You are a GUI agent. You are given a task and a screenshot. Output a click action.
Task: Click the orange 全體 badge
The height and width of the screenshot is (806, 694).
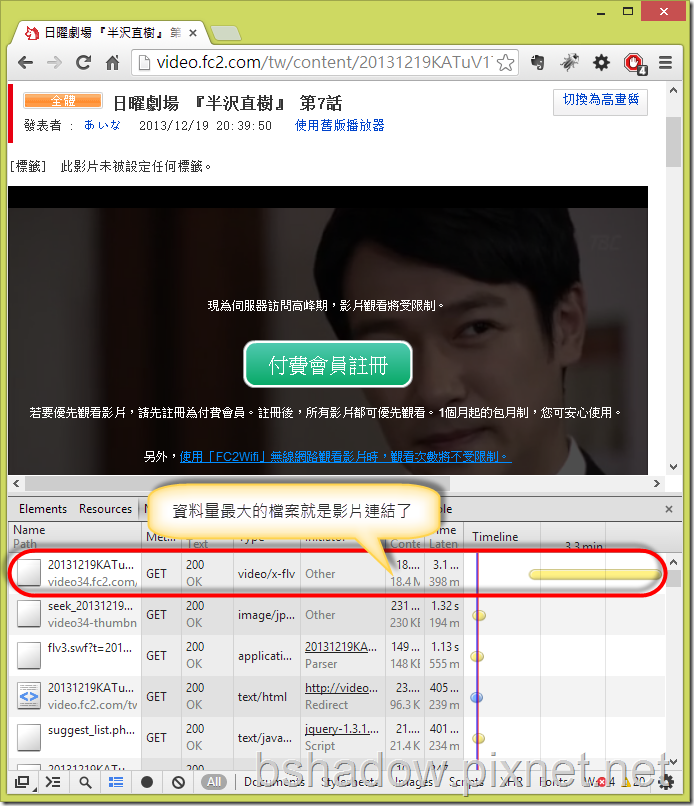tap(63, 101)
